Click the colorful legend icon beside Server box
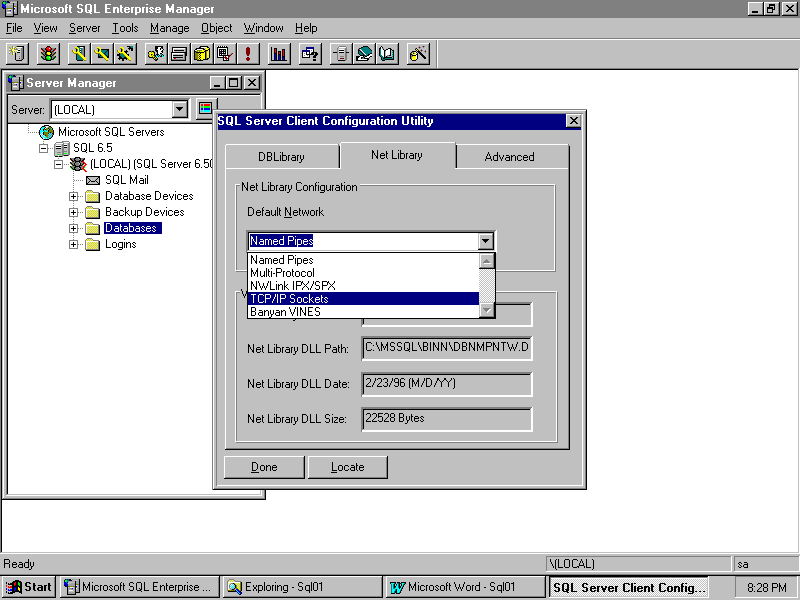 205,109
